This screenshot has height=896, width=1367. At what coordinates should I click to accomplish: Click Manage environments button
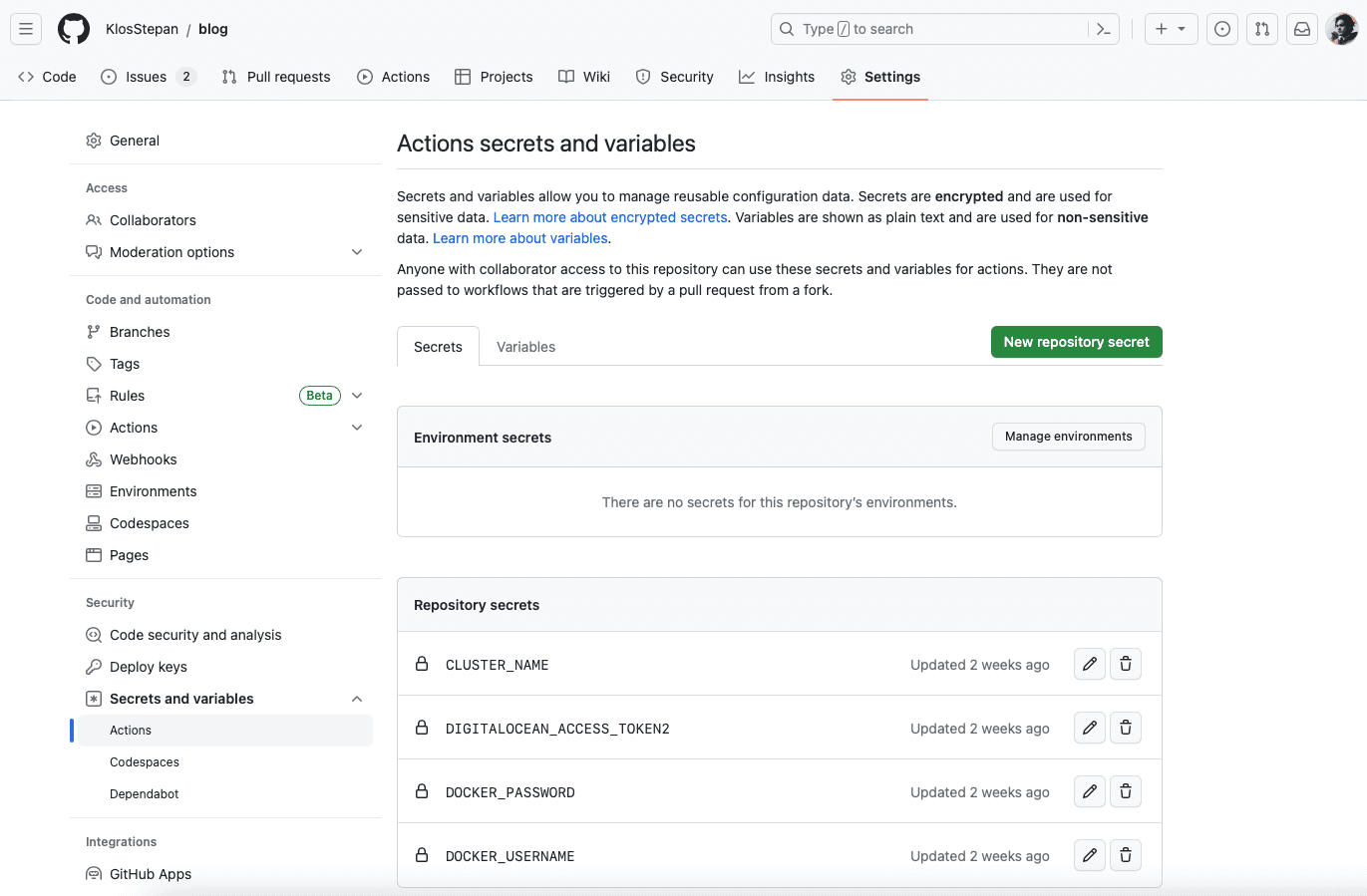[1068, 437]
